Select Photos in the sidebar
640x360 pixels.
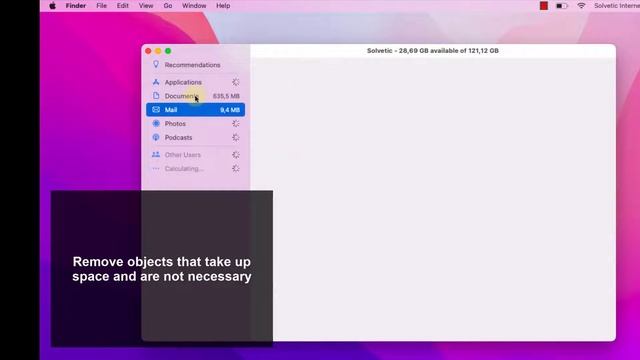(x=196, y=124)
